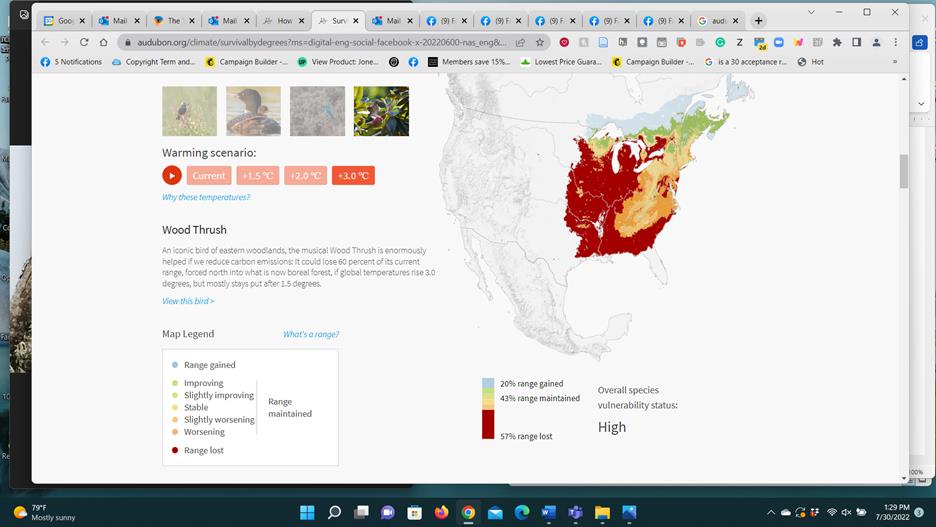
Task: Play the warming scenario animation
Action: [172, 176]
